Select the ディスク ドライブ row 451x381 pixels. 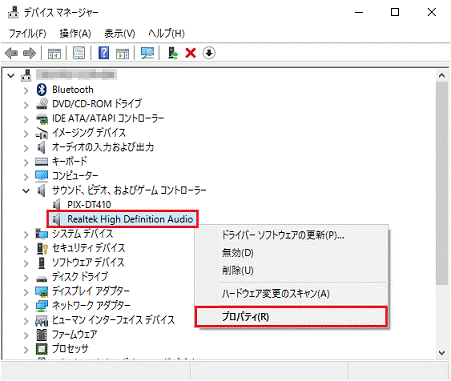click(x=80, y=277)
